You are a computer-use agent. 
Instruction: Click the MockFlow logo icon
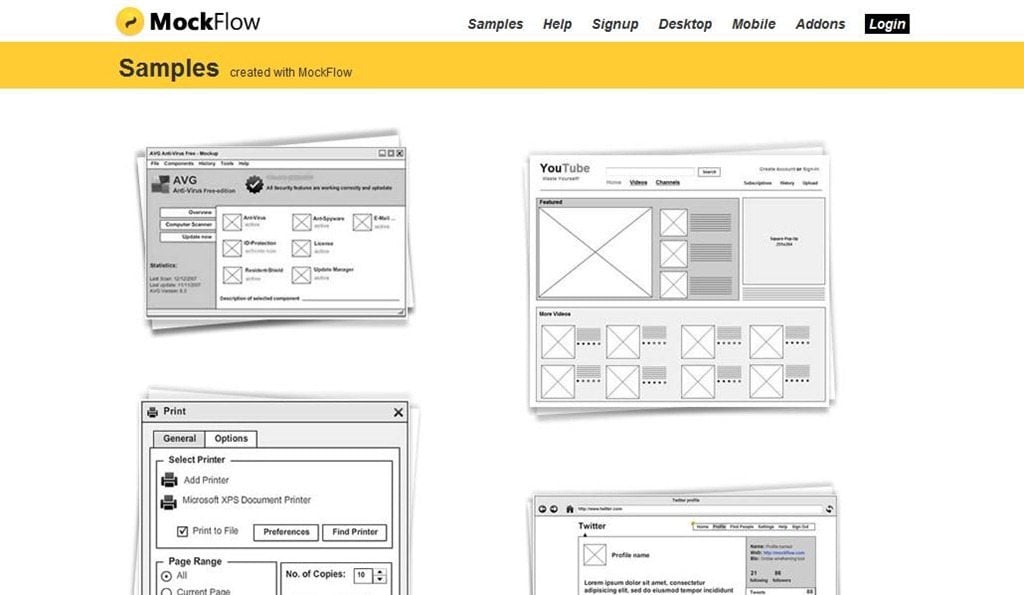click(x=130, y=22)
